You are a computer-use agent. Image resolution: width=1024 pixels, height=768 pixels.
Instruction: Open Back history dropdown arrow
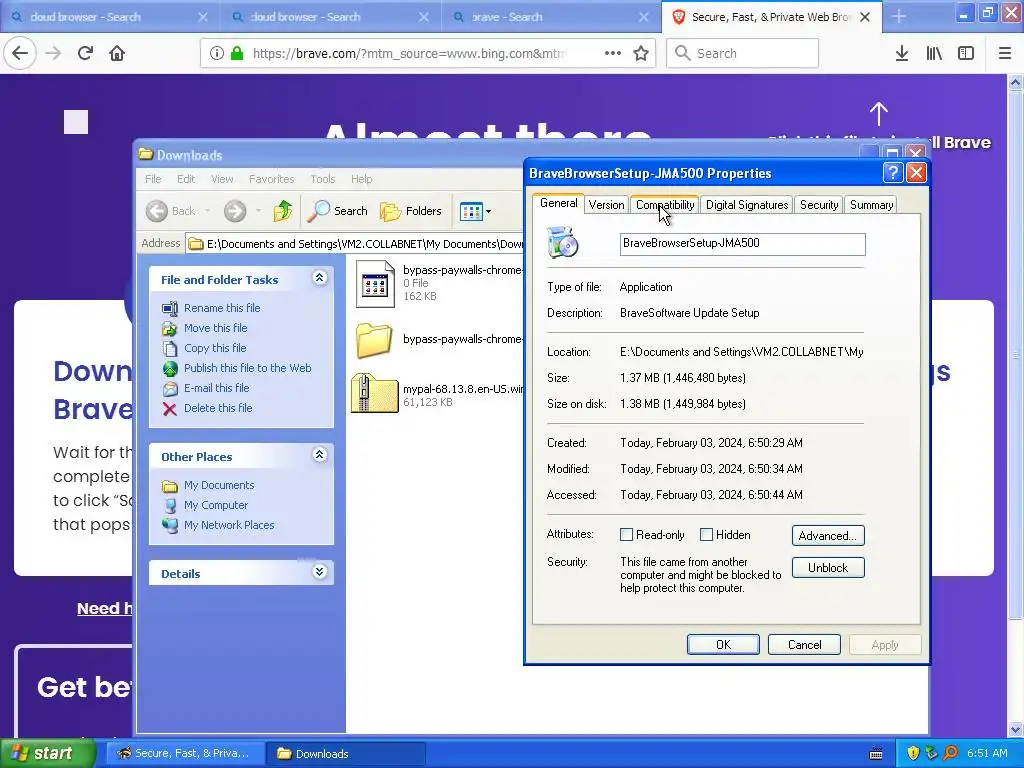click(208, 210)
